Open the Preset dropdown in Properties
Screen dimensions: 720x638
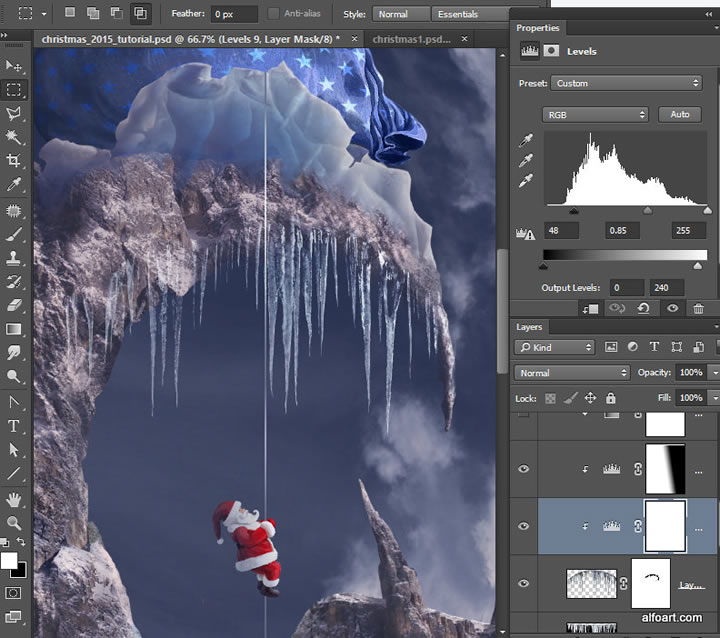click(627, 83)
